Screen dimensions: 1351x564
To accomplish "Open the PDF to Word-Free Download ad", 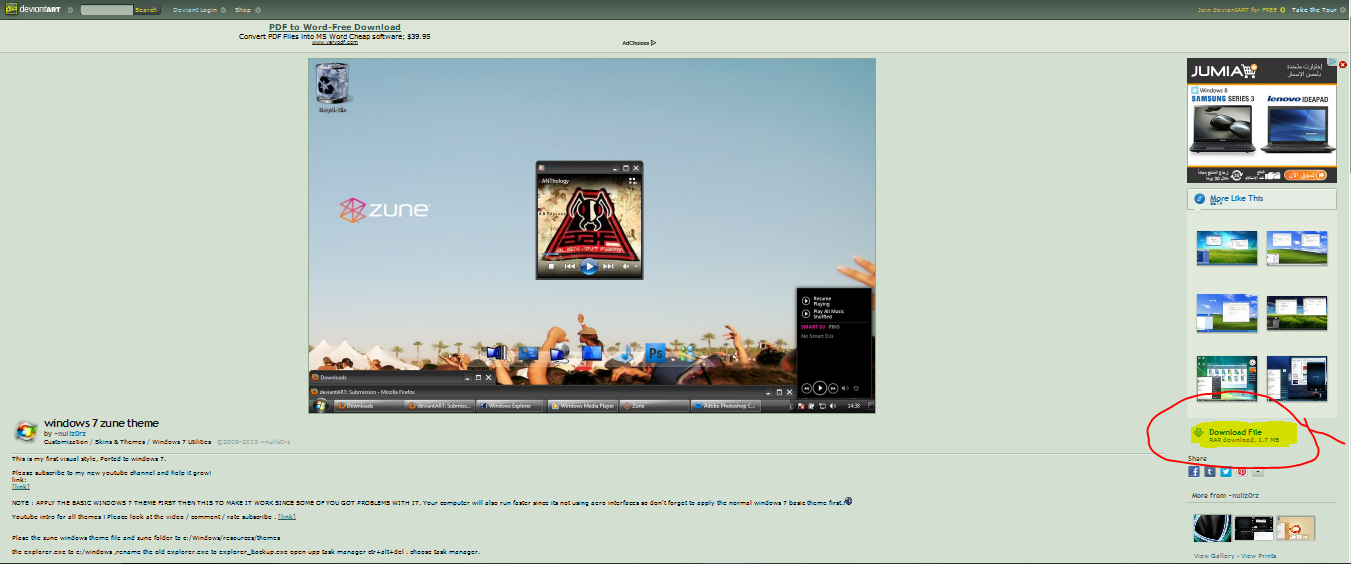I will [x=335, y=27].
